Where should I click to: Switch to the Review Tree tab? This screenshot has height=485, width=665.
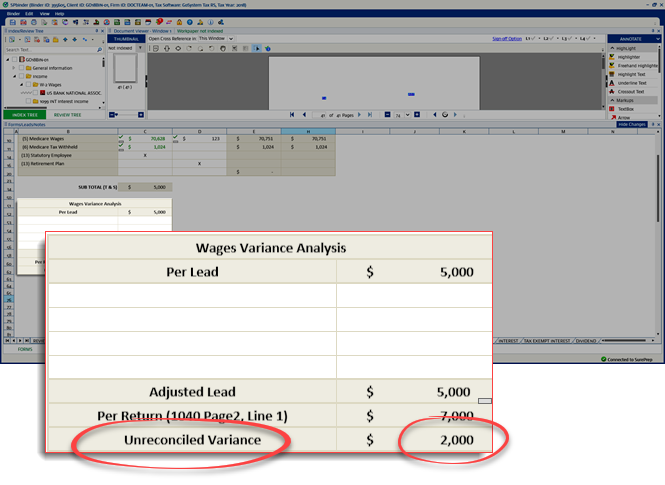[x=69, y=115]
